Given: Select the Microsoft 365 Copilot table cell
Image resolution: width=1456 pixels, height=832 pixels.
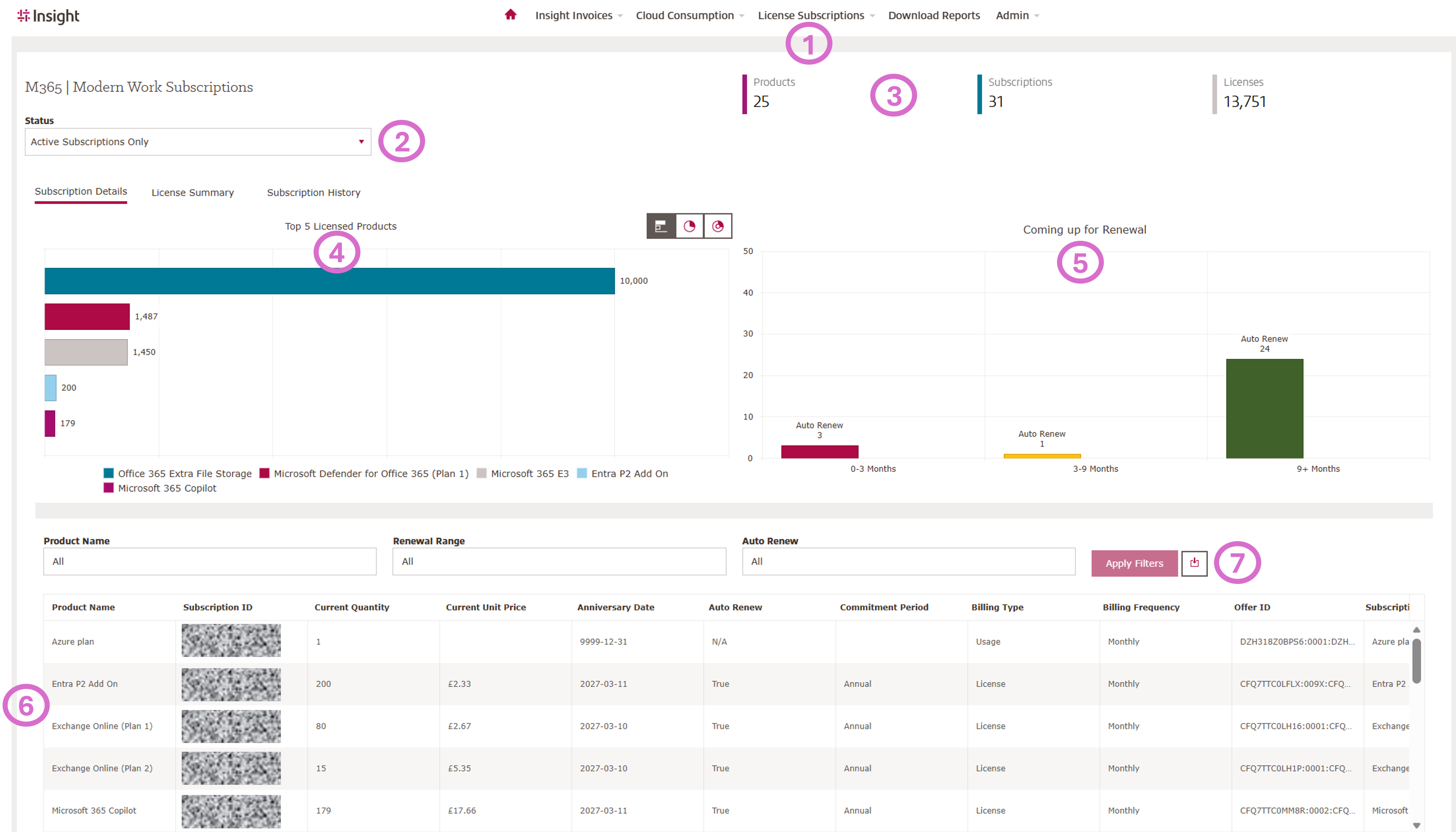Looking at the screenshot, I should pos(110,811).
